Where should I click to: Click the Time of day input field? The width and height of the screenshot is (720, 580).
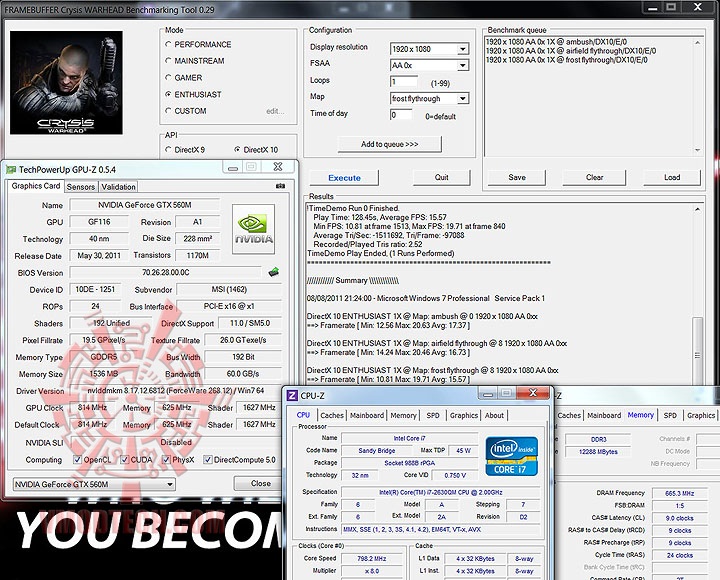coord(401,115)
